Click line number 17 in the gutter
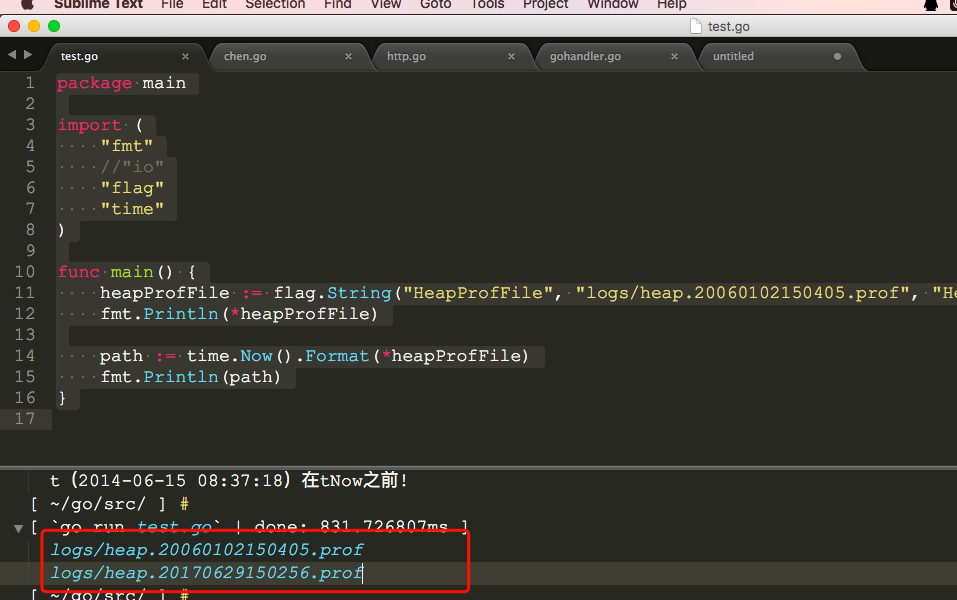The image size is (957, 600). coord(25,419)
